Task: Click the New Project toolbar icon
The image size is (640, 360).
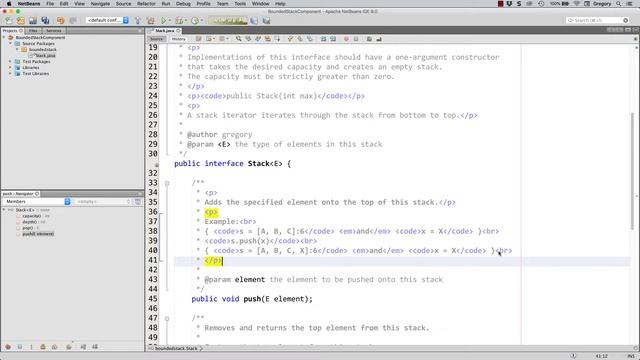Action: 21,20
